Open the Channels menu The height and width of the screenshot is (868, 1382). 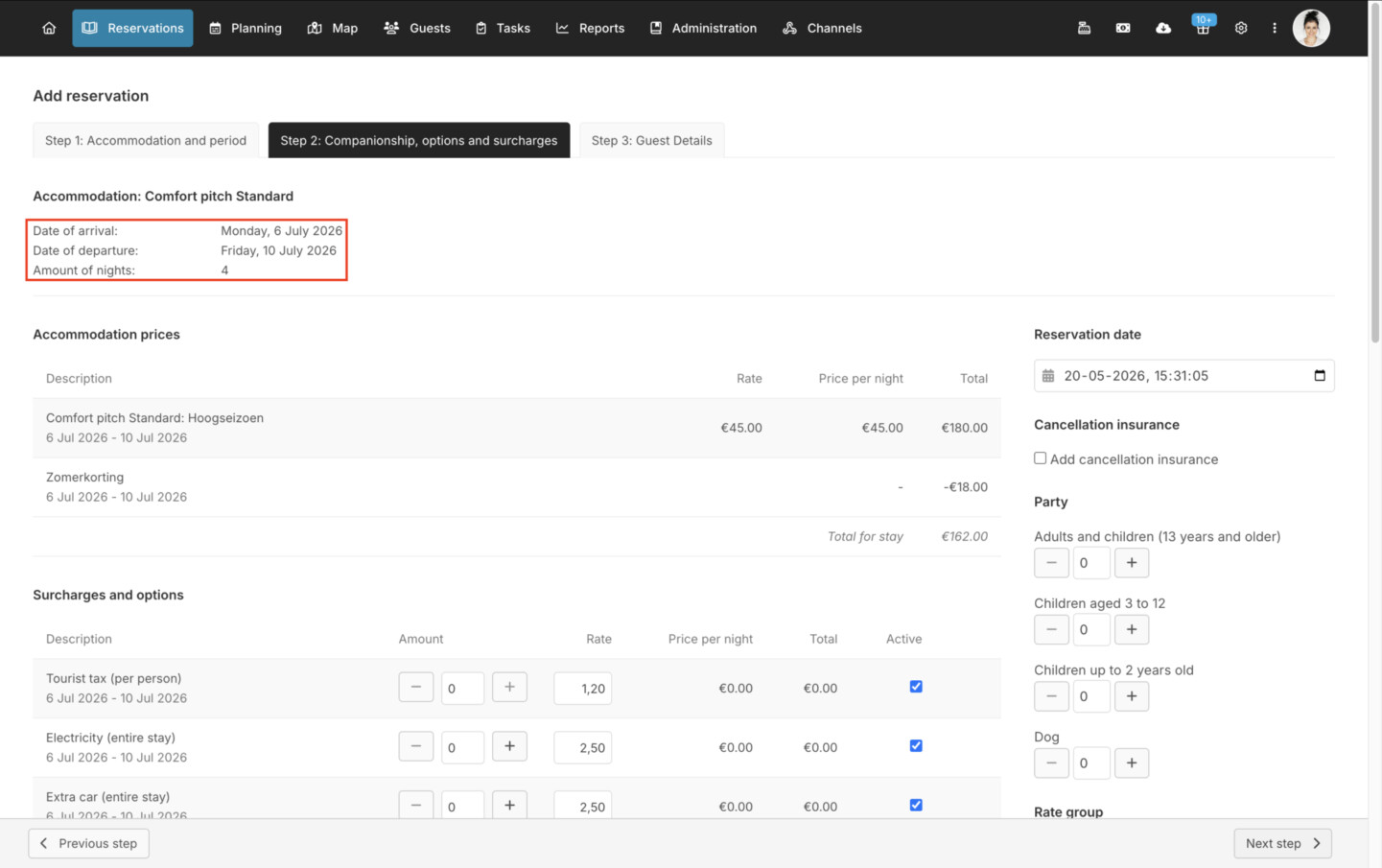(822, 28)
